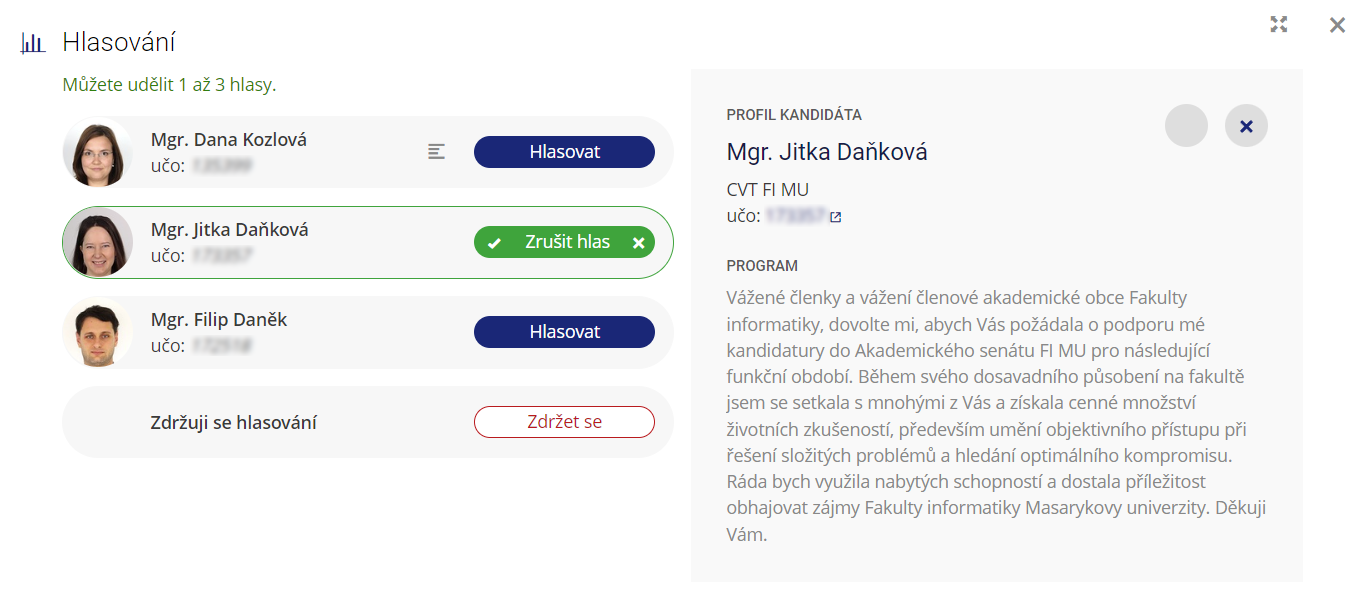The width and height of the screenshot is (1364, 595).
Task: Expand the voting dialog to fullscreen
Action: (1278, 25)
